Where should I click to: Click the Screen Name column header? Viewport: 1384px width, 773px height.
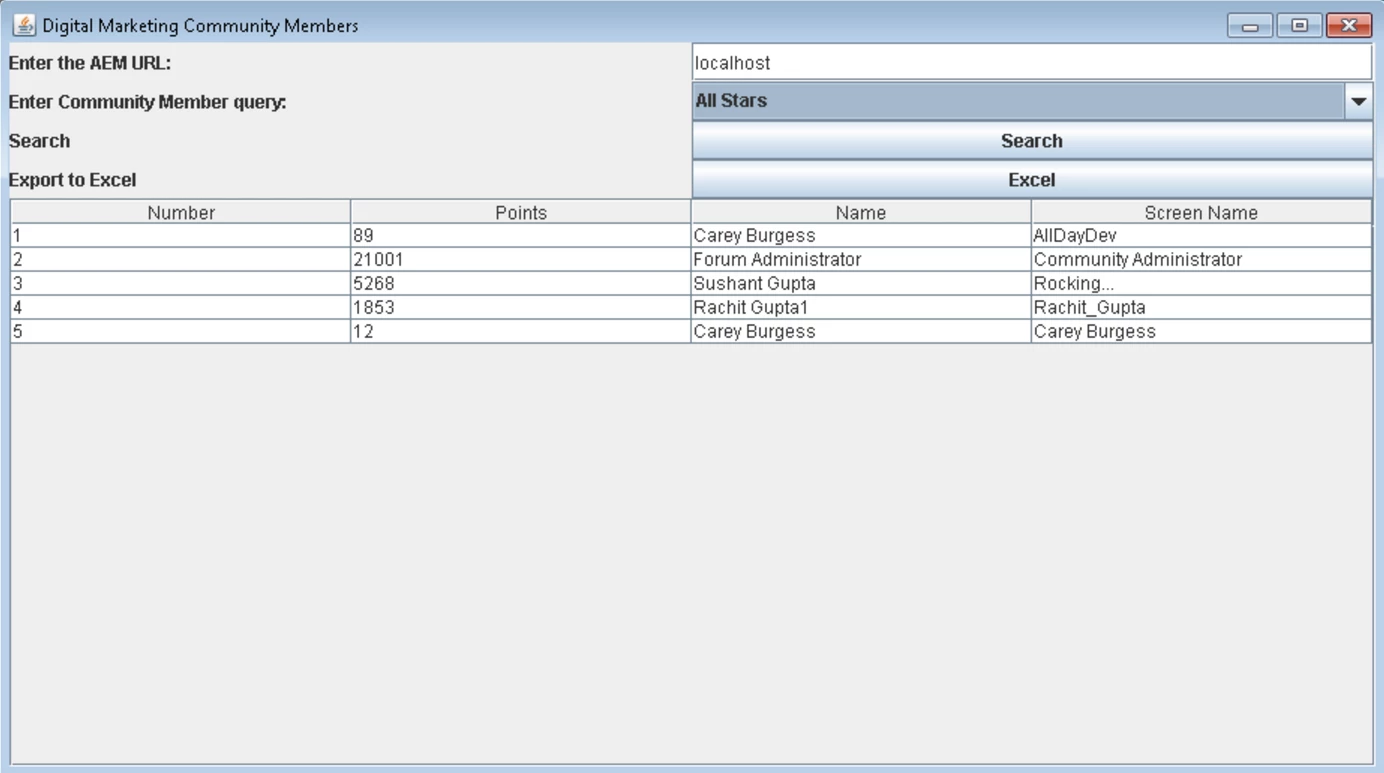pos(1201,212)
